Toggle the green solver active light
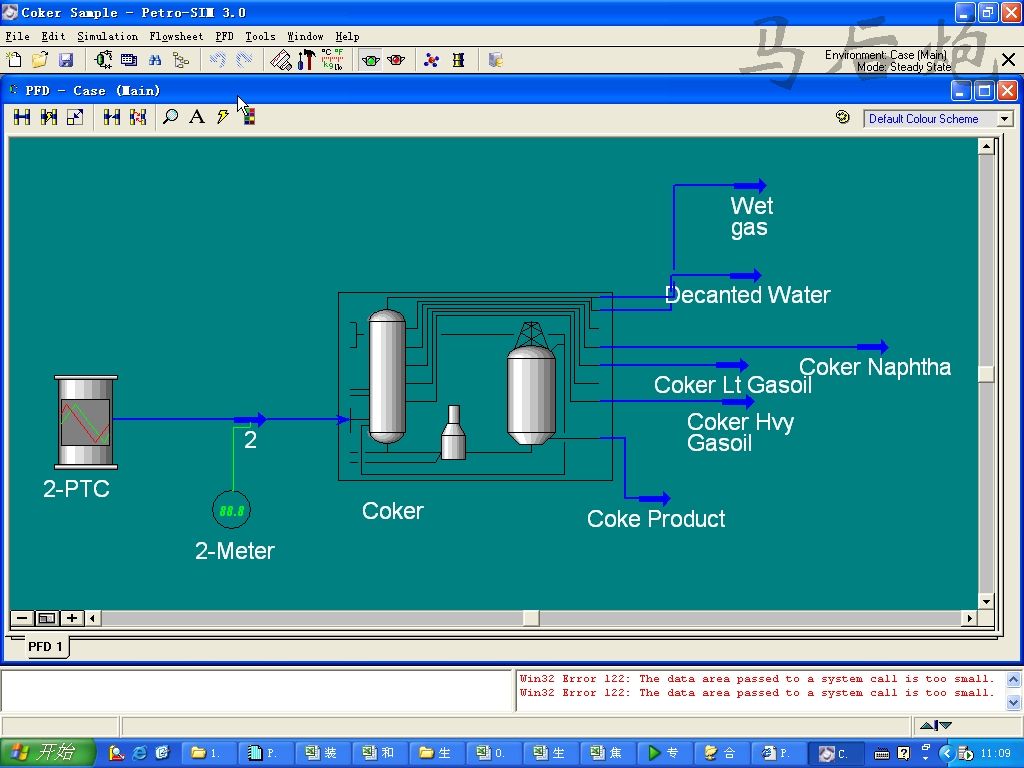The image size is (1024, 768). (371, 60)
